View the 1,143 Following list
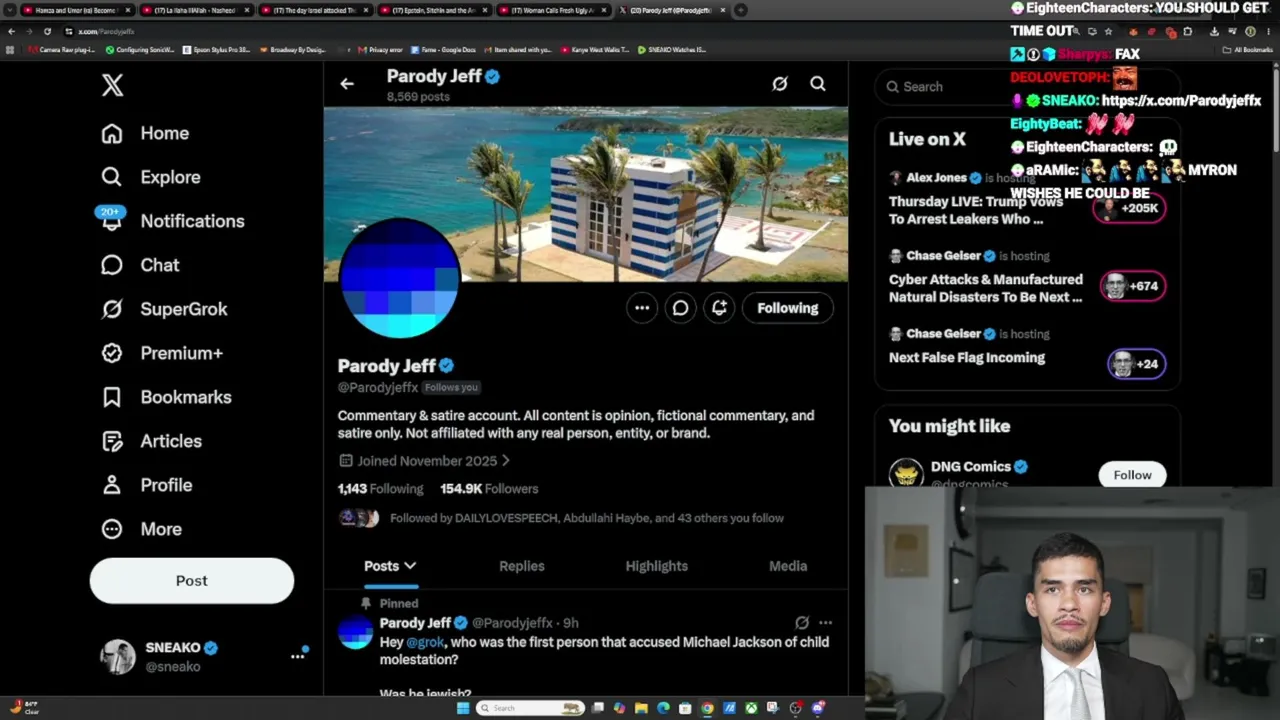 coord(380,489)
